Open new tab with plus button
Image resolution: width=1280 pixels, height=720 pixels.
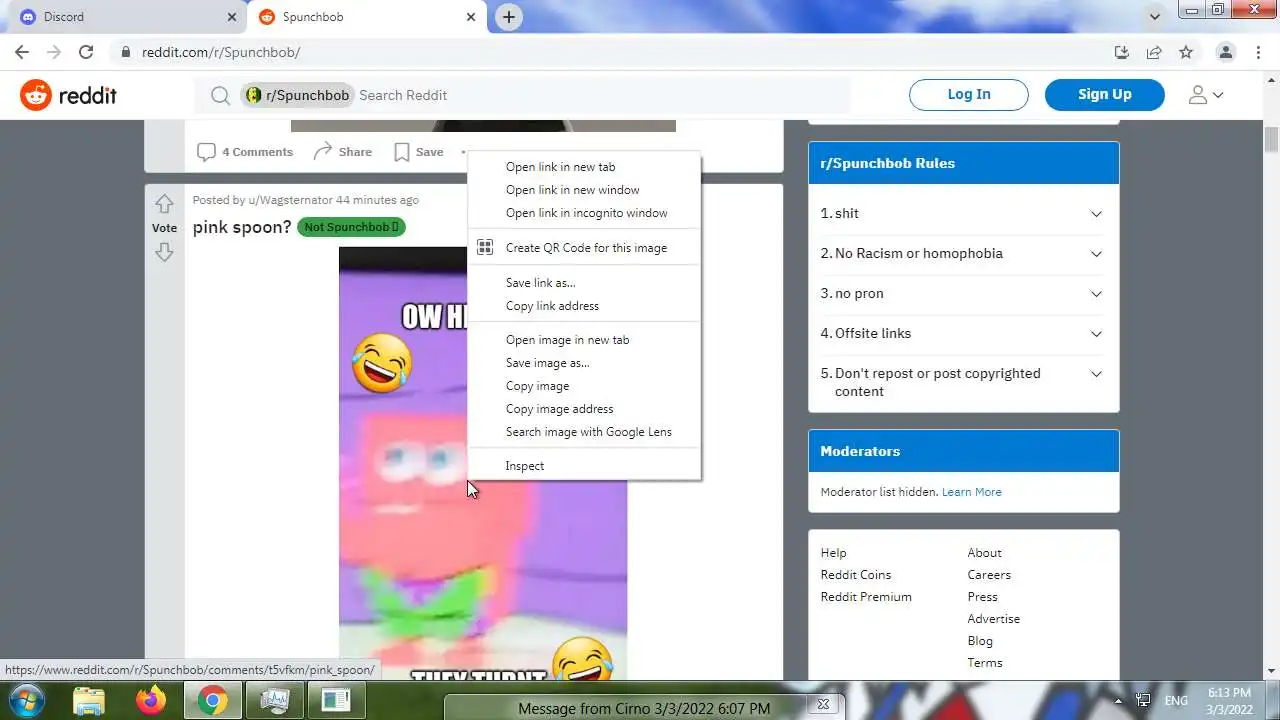click(x=509, y=17)
